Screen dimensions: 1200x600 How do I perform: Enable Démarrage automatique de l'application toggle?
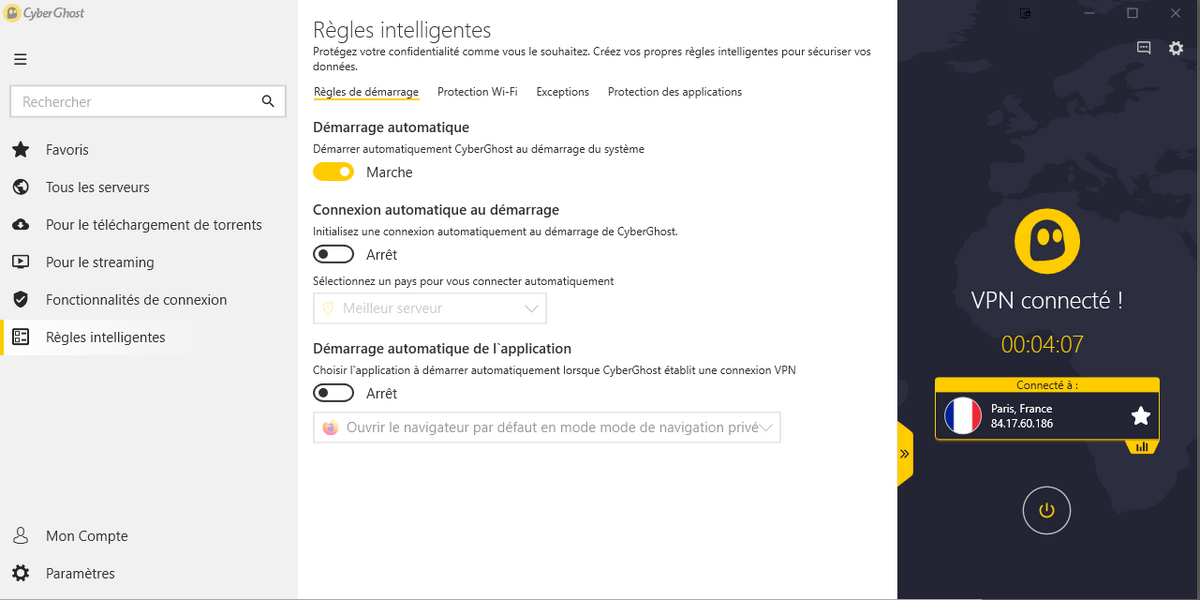(333, 393)
